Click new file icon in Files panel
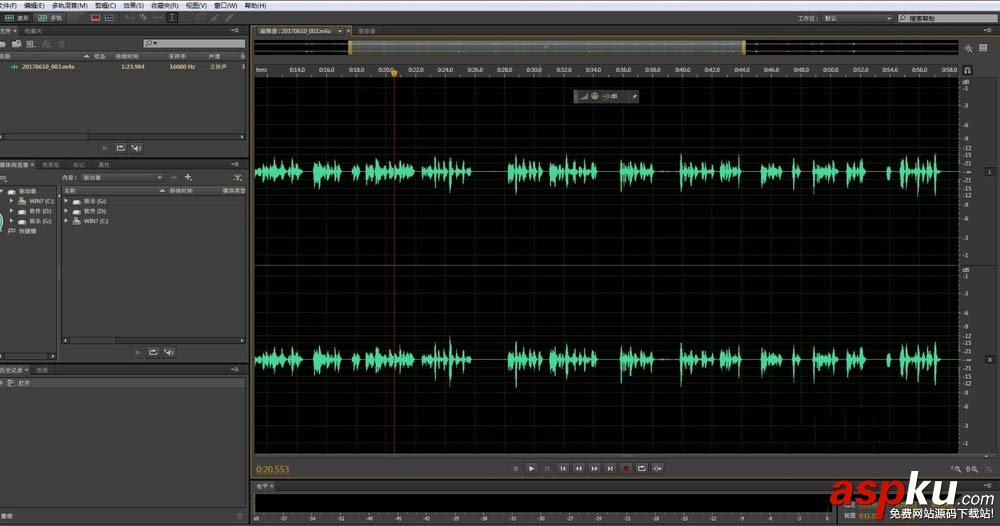Screen dimensions: 1000x526 coord(31,44)
